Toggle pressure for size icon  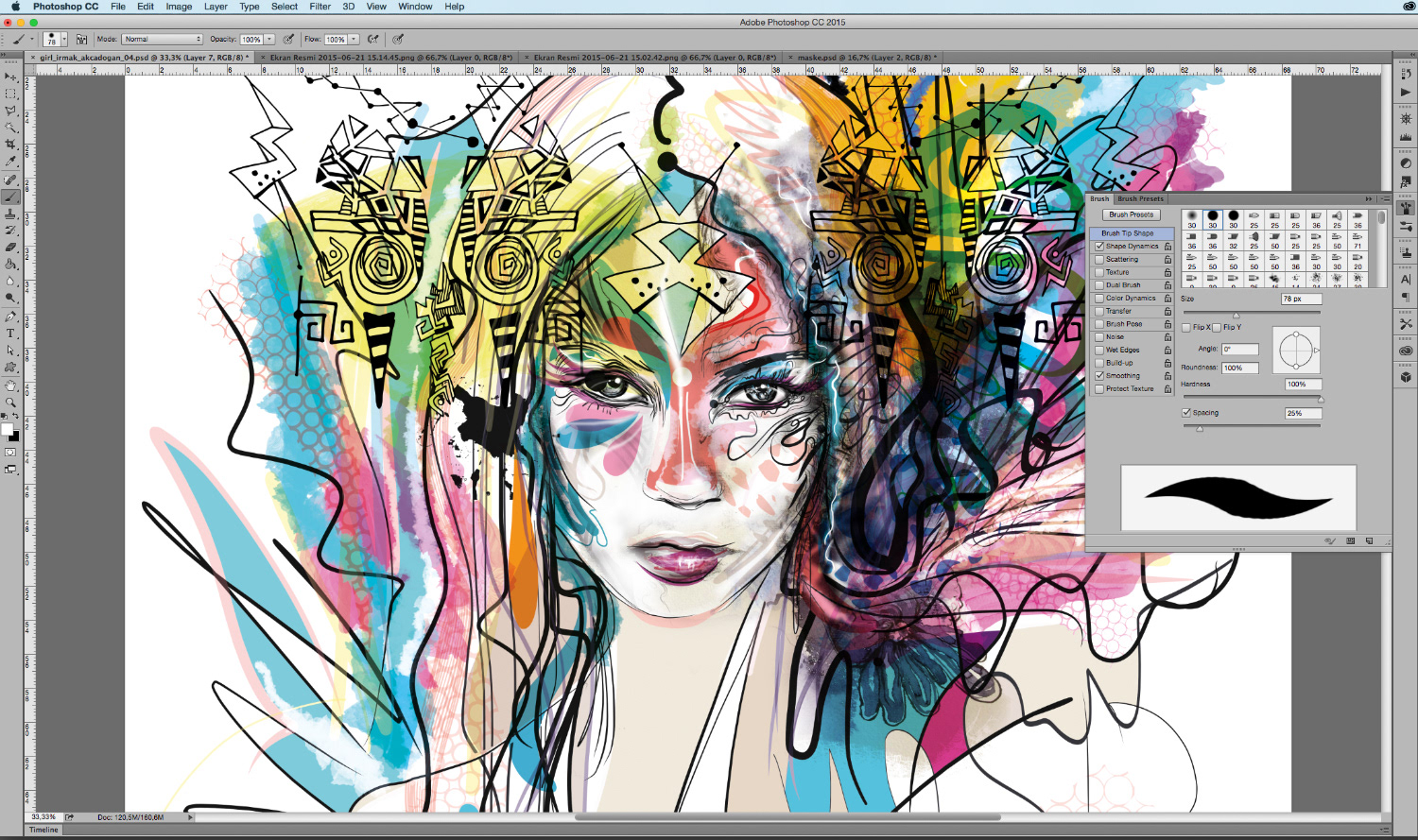point(398,39)
